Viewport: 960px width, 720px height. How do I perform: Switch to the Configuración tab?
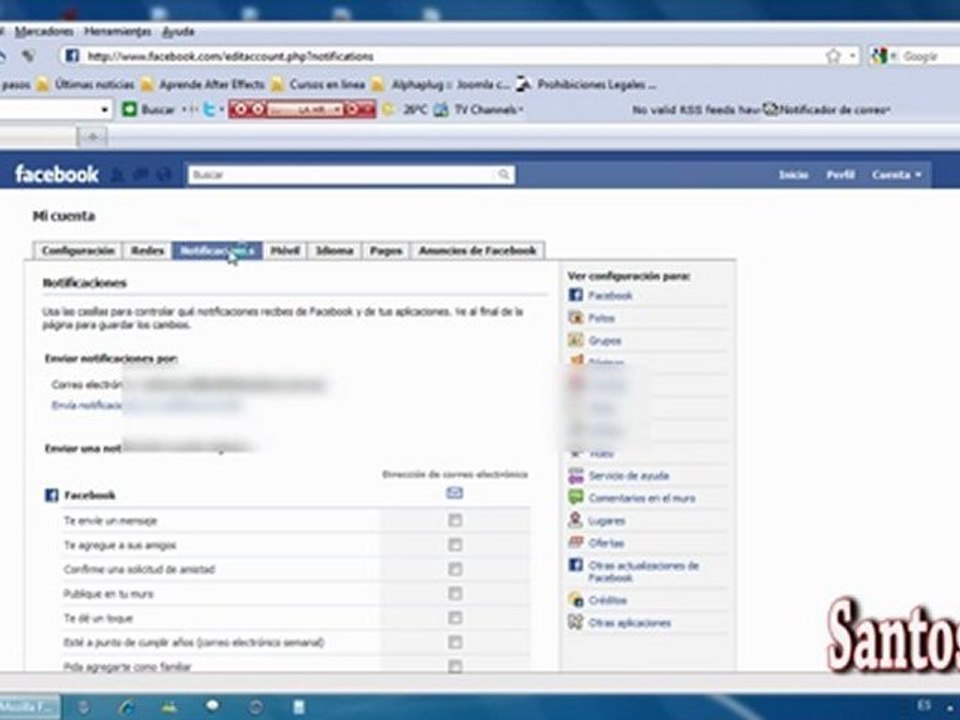(x=78, y=250)
